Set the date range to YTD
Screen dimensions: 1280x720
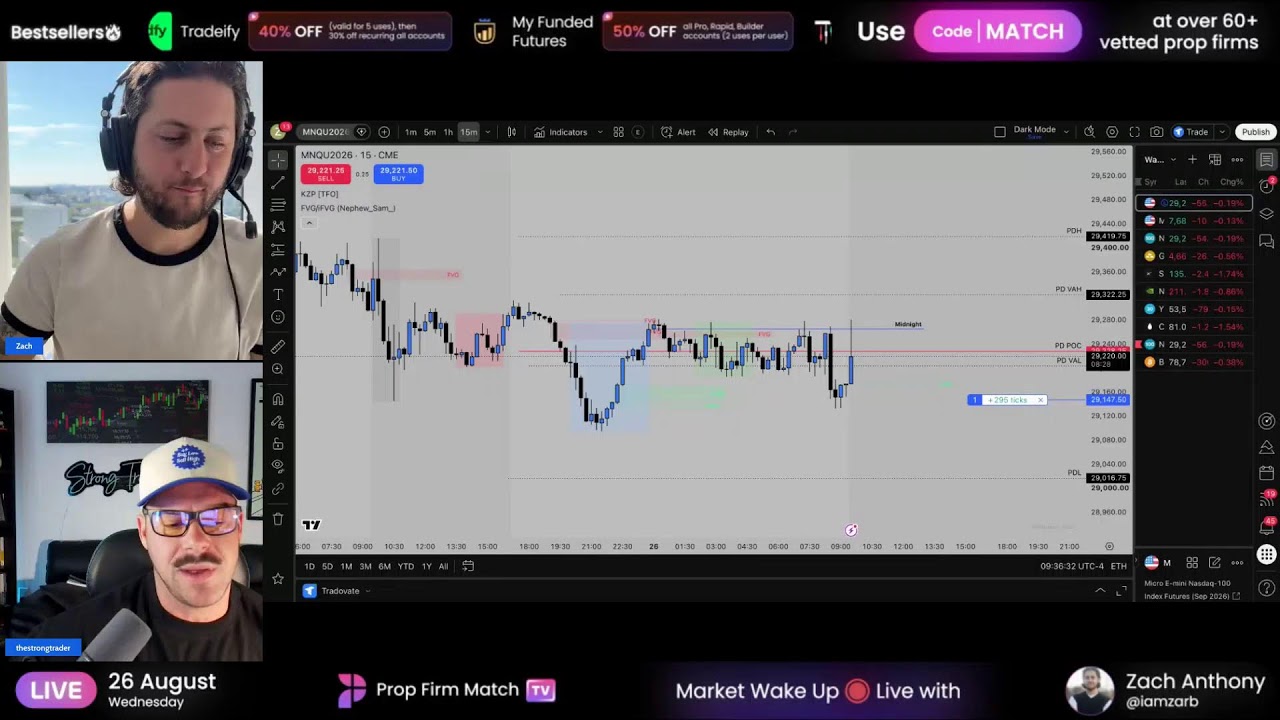(405, 566)
